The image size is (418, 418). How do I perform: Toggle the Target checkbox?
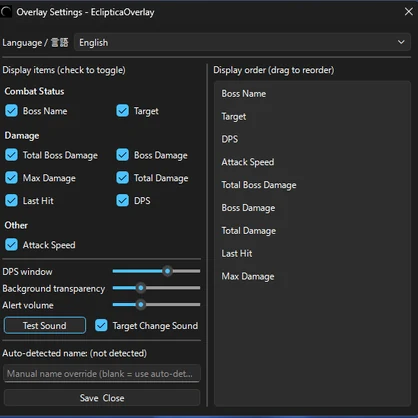click(x=122, y=111)
